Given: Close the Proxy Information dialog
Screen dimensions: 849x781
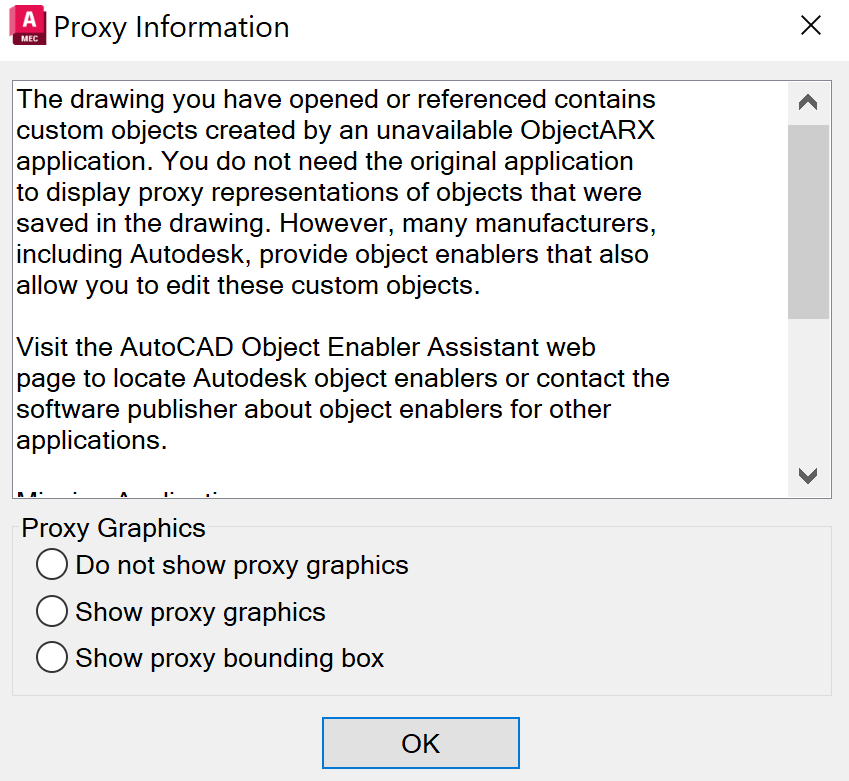Looking at the screenshot, I should [x=811, y=26].
